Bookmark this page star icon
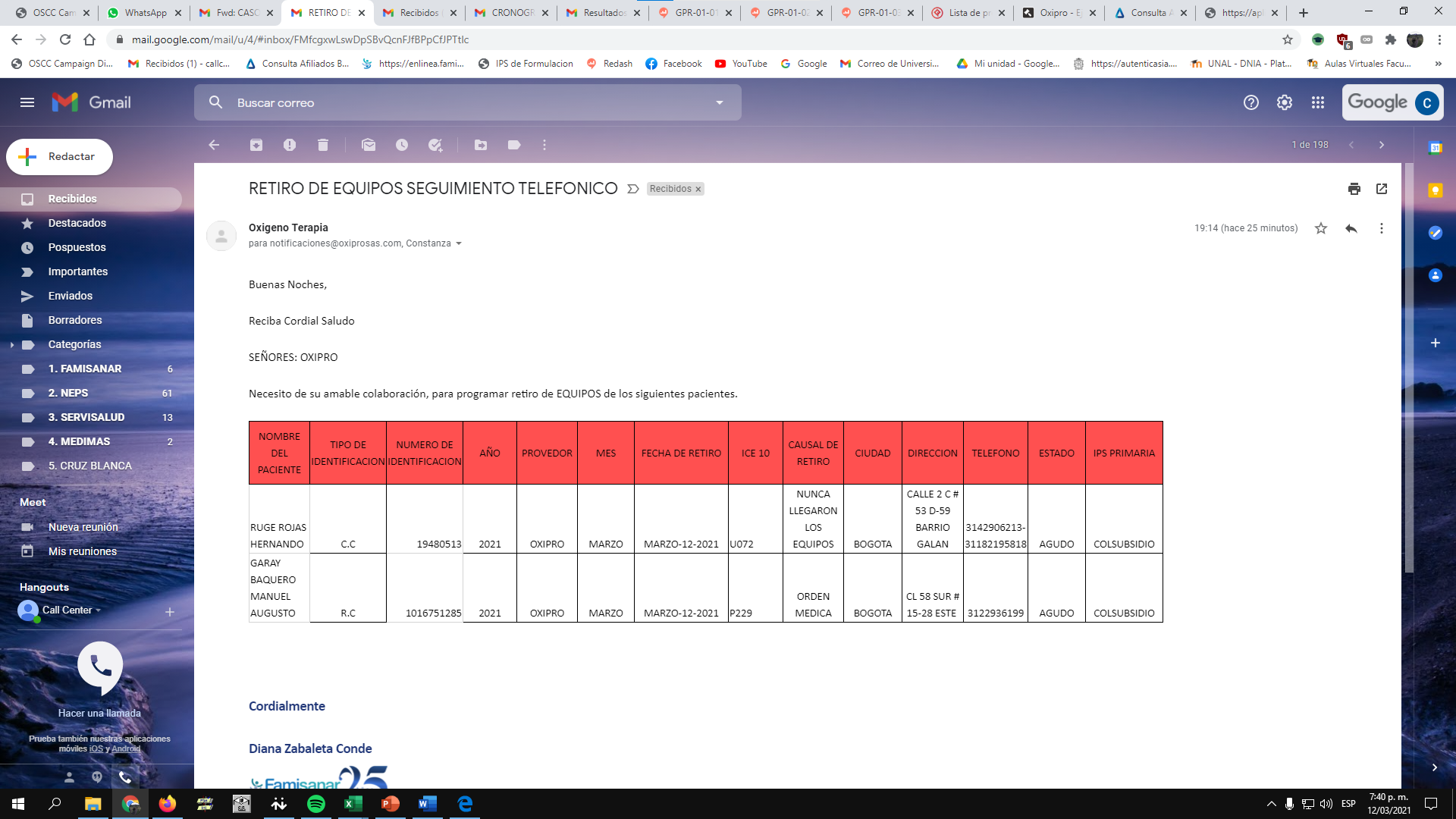The image size is (1456, 819). click(x=1288, y=39)
